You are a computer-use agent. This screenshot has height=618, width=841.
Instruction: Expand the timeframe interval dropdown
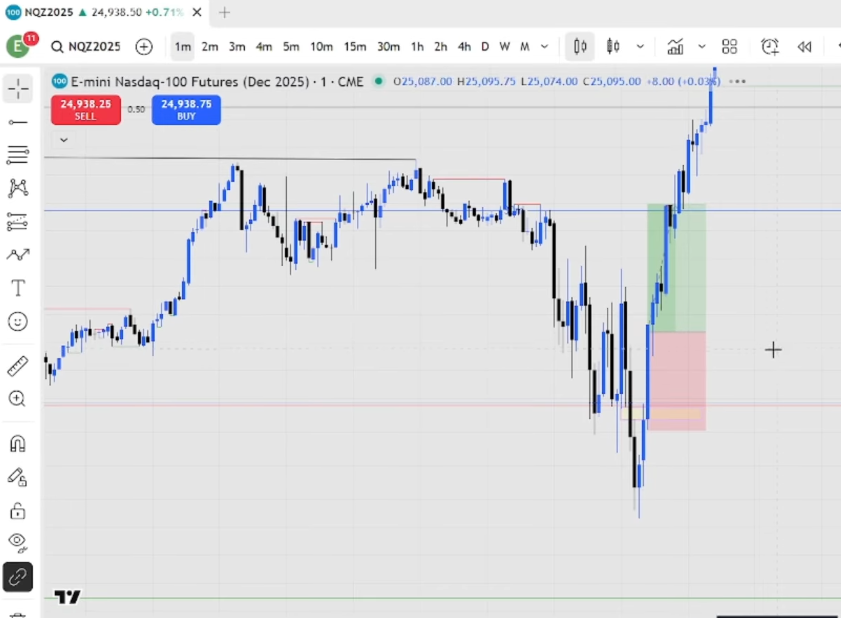544,47
